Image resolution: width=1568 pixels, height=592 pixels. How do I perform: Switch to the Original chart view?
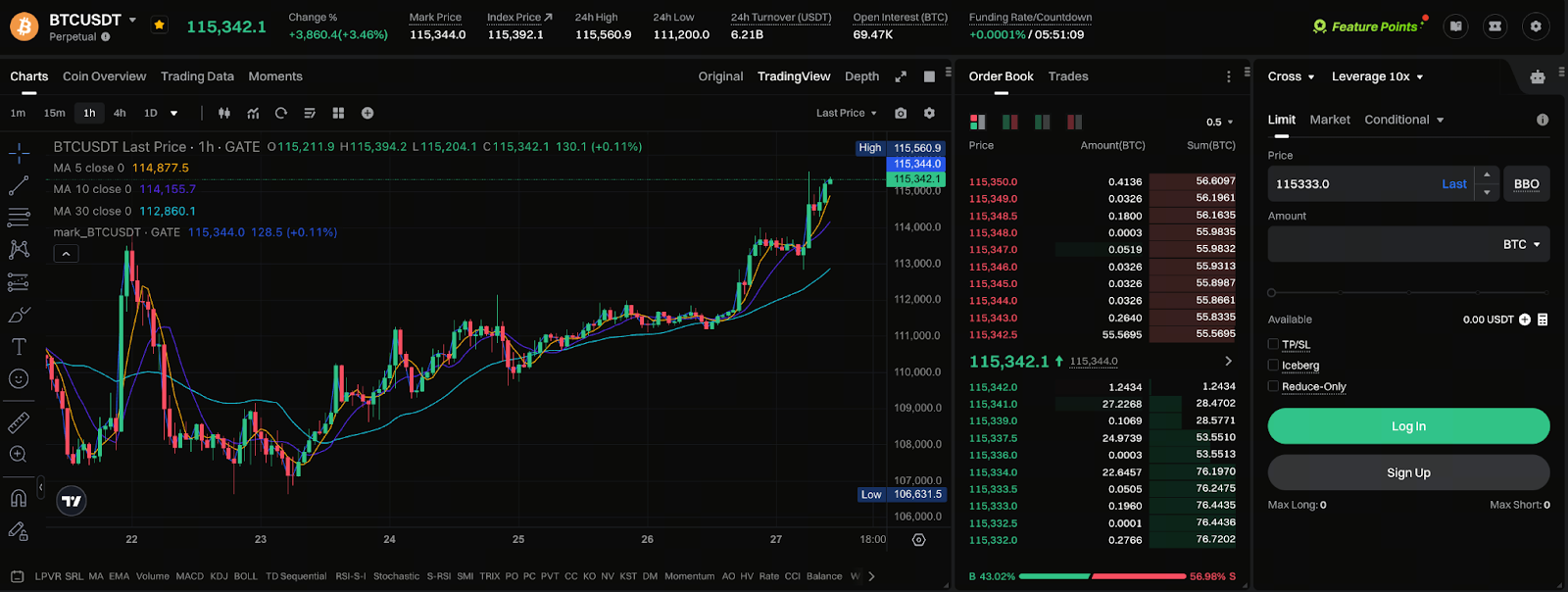pyautogui.click(x=720, y=76)
